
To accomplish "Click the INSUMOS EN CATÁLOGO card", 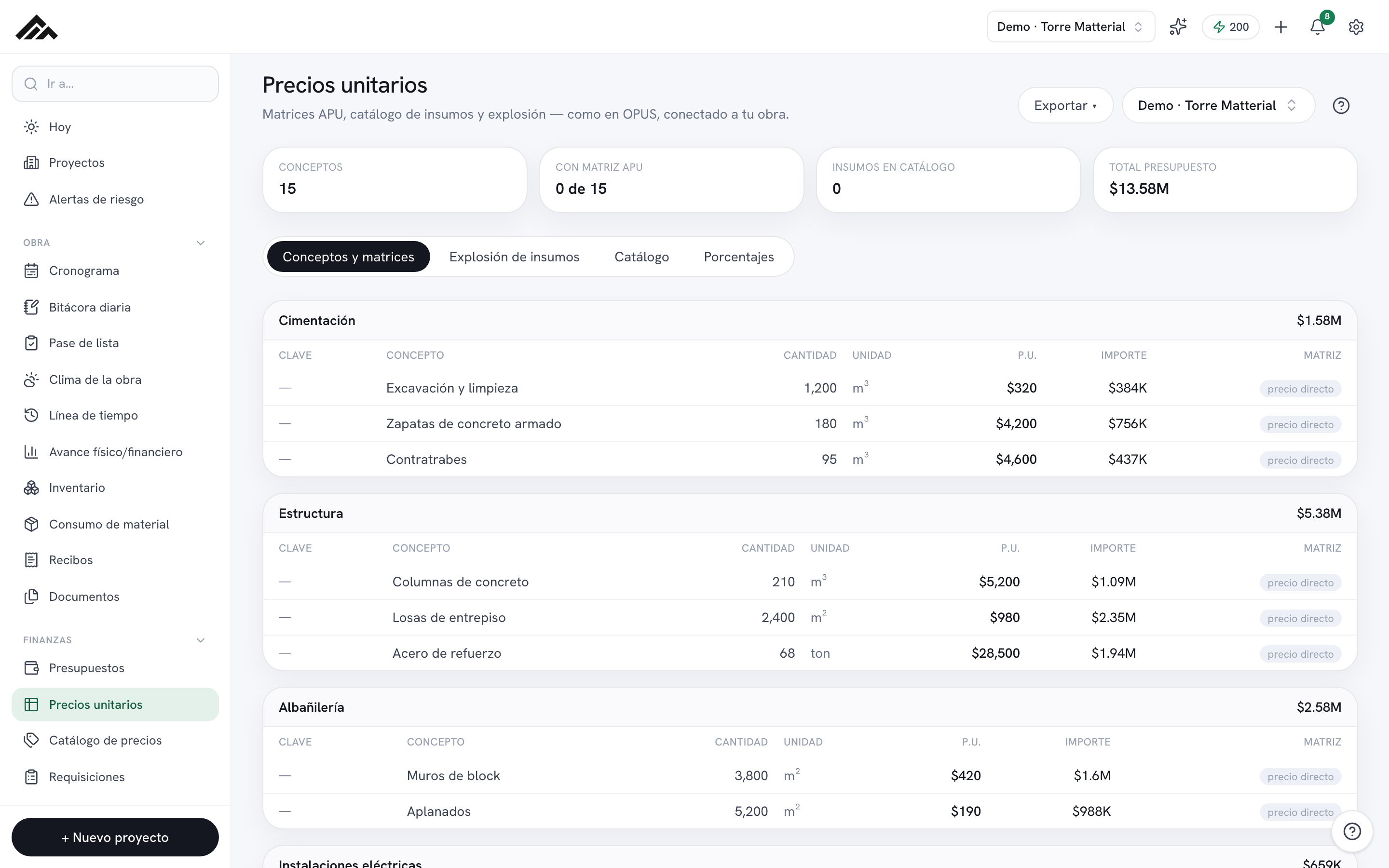I will pos(948,180).
